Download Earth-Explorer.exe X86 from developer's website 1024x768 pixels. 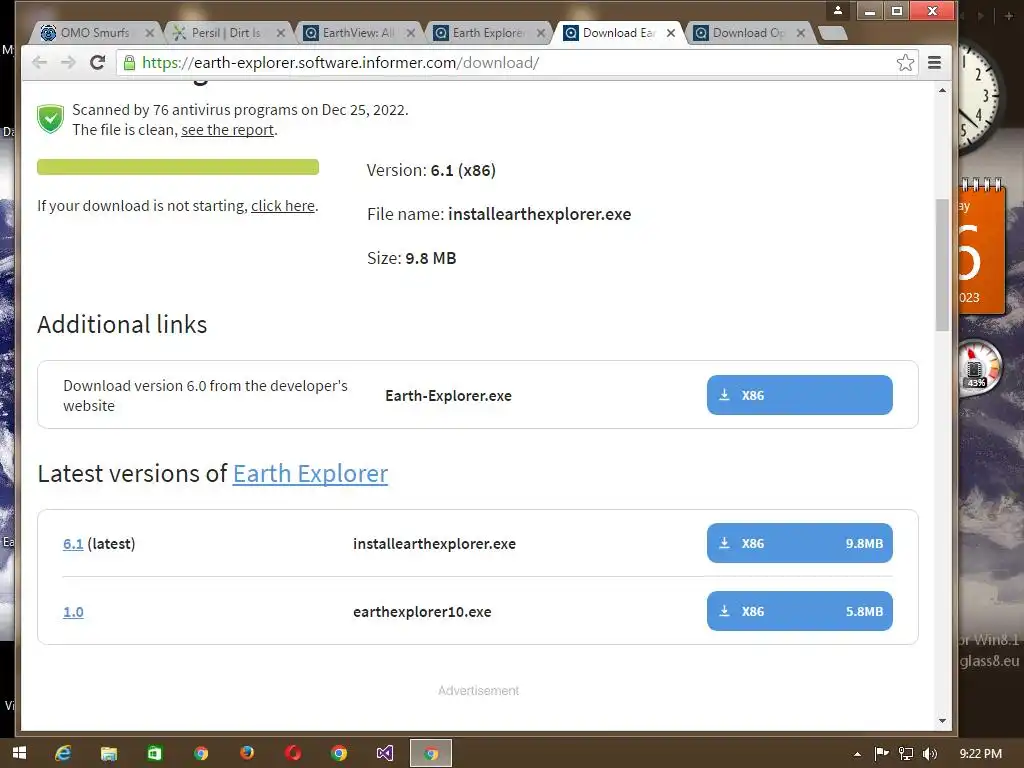pyautogui.click(x=799, y=395)
